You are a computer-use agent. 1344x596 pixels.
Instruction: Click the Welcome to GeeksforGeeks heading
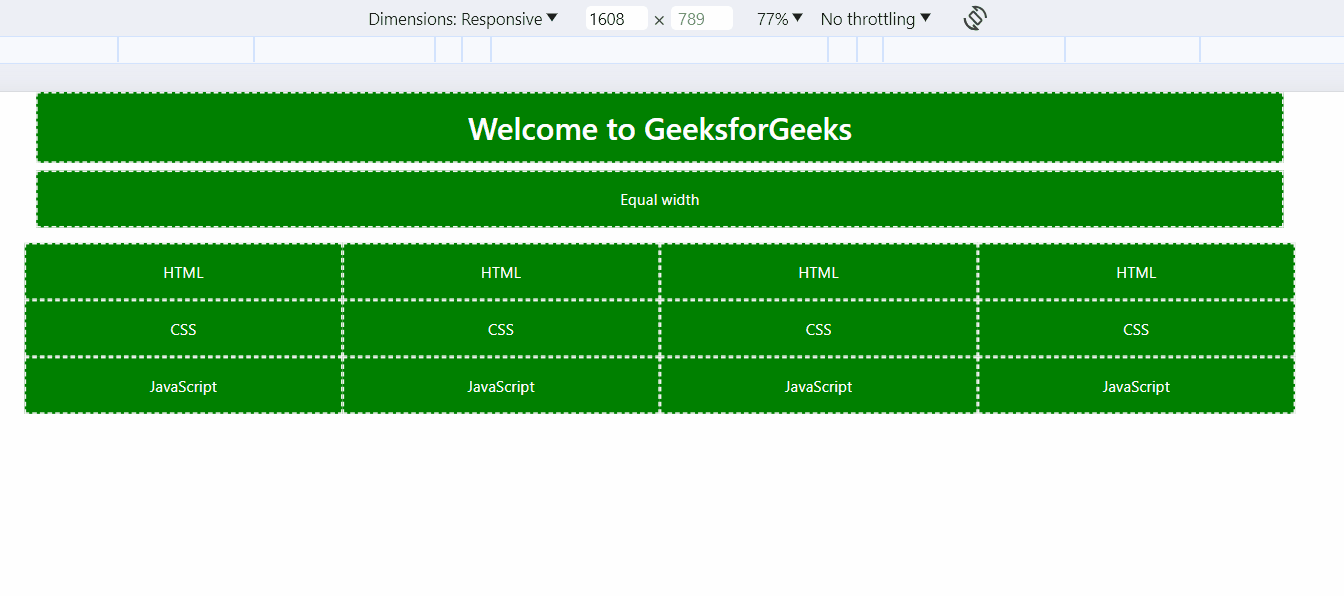coord(660,128)
